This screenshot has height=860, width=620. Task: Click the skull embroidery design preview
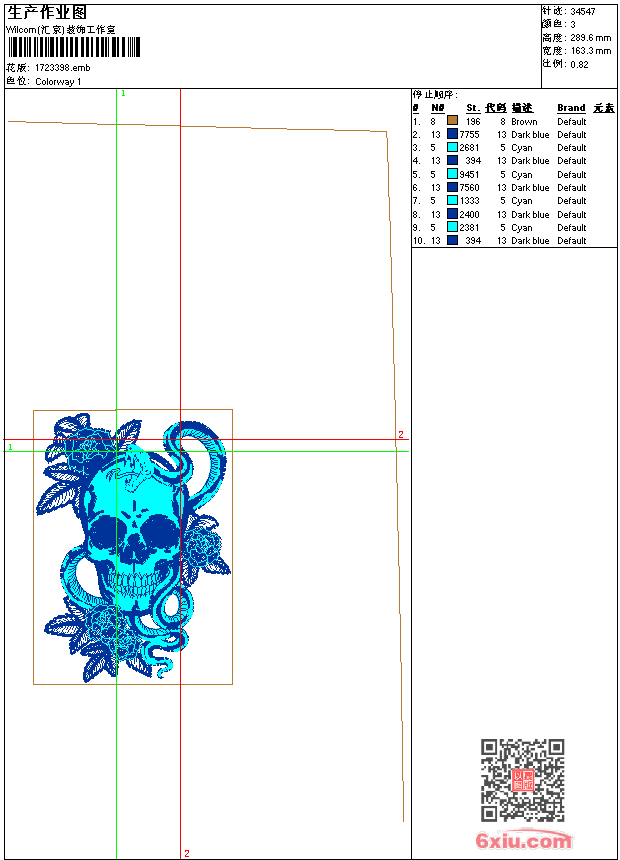pyautogui.click(x=133, y=548)
